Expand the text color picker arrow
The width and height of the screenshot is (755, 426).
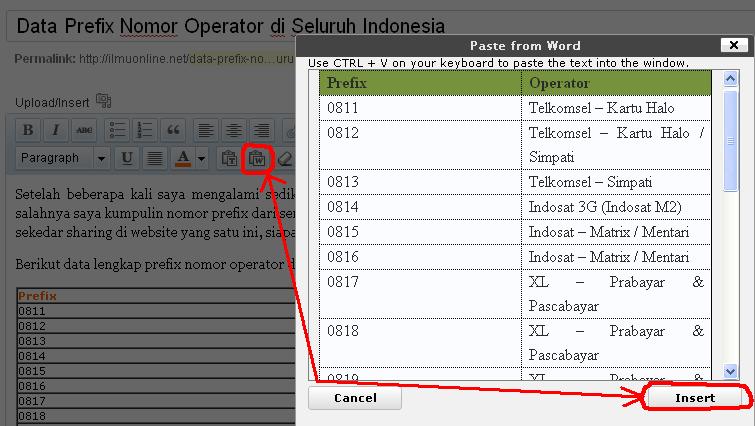click(x=202, y=158)
